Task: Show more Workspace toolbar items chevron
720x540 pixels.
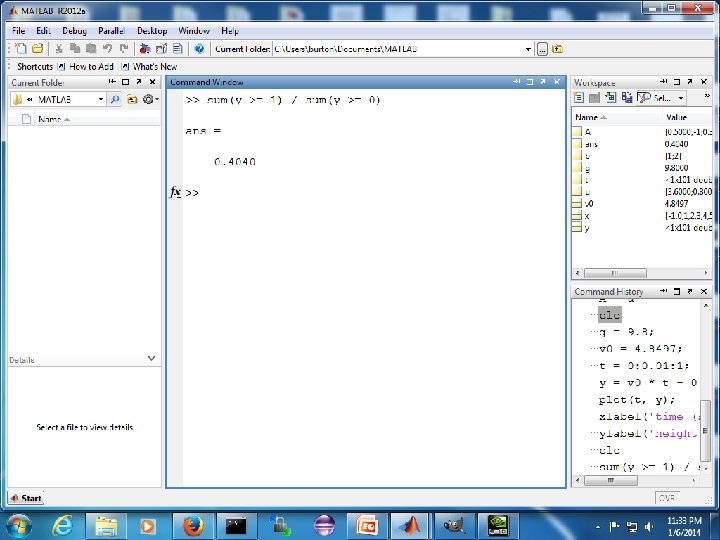Action: 707,96
